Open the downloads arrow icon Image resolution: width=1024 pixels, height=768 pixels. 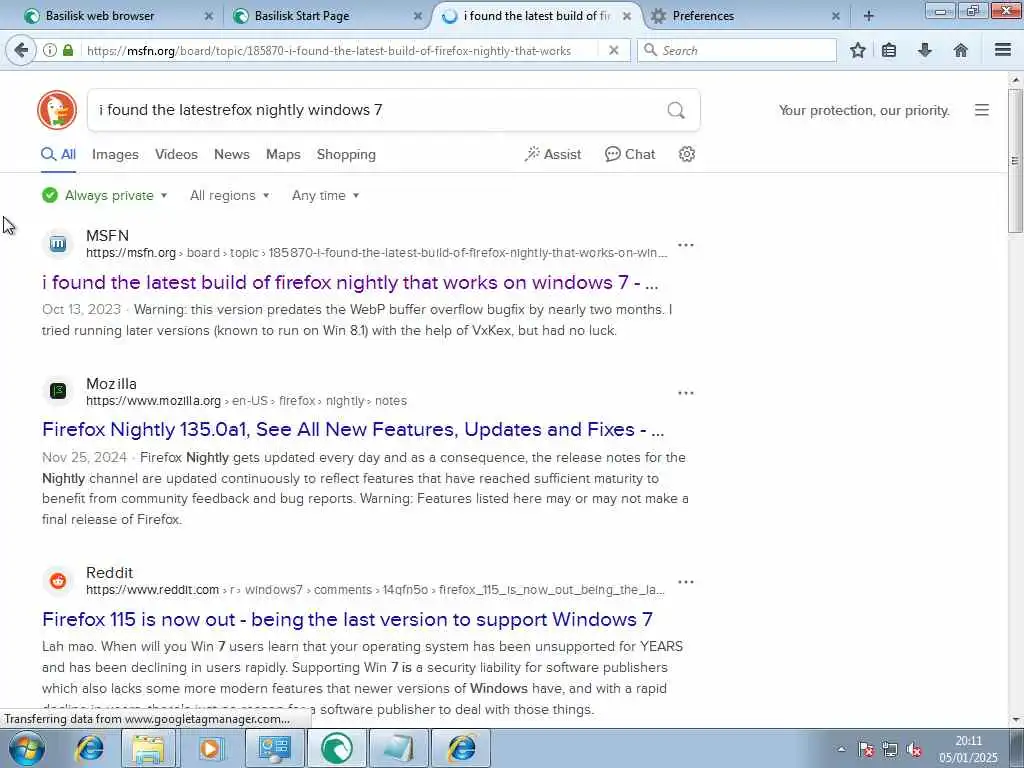(x=925, y=50)
